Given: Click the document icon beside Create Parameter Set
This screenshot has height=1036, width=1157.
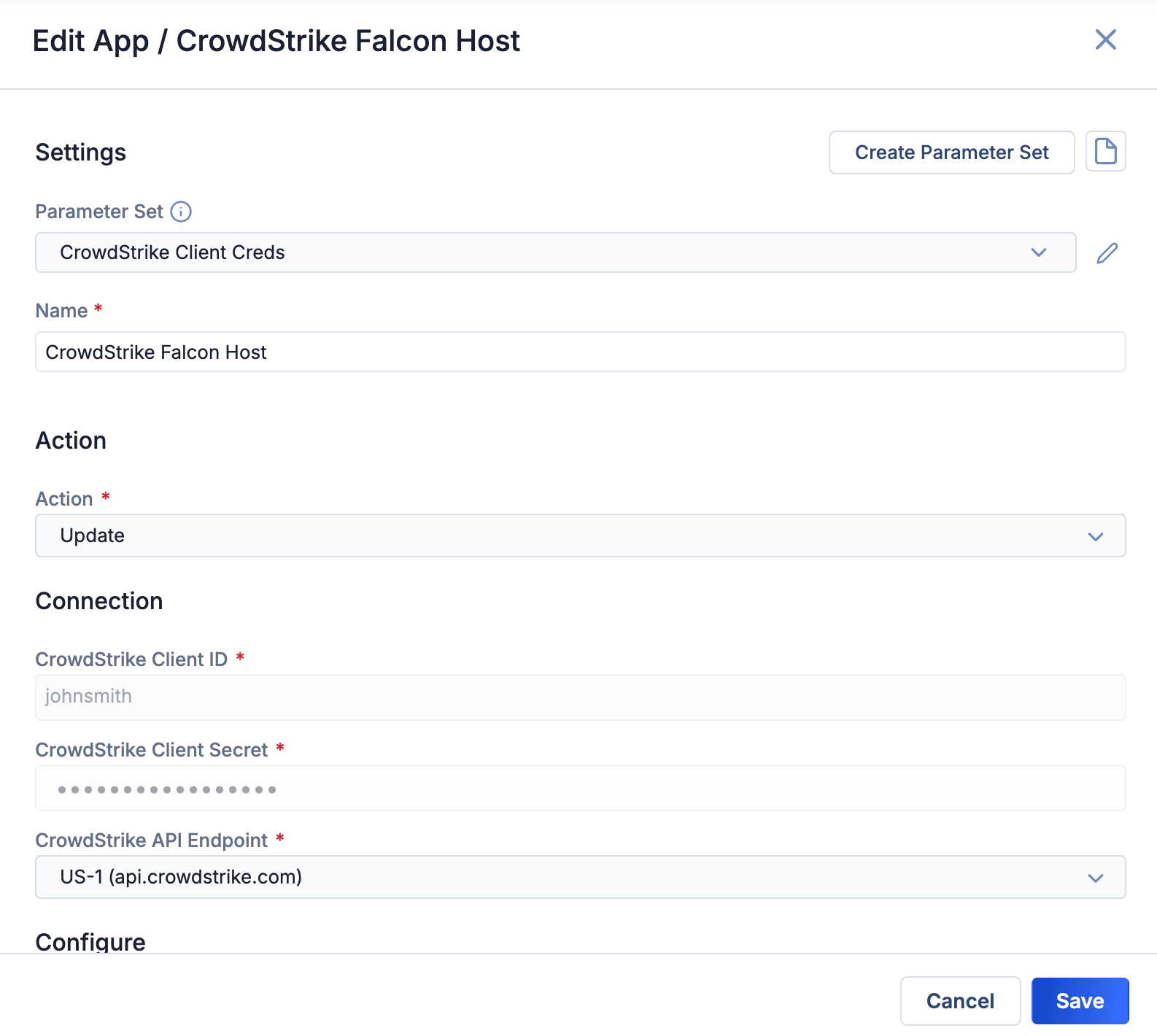Looking at the screenshot, I should pyautogui.click(x=1106, y=151).
